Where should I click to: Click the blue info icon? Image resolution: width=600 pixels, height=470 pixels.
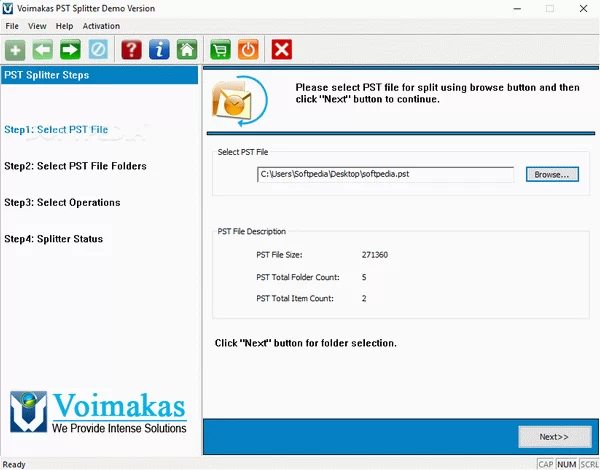coord(159,48)
